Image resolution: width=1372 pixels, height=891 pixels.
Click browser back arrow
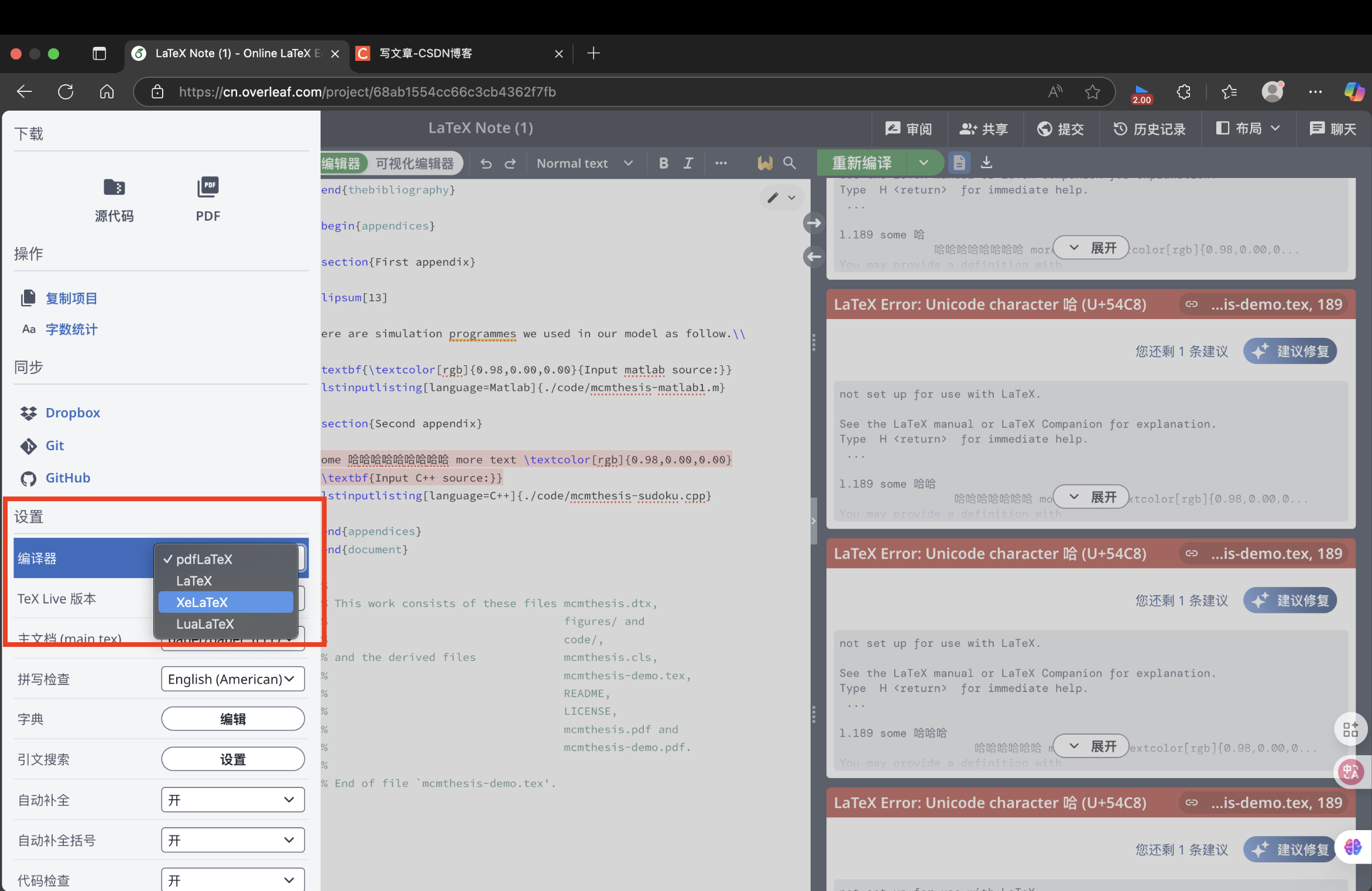pyautogui.click(x=25, y=91)
